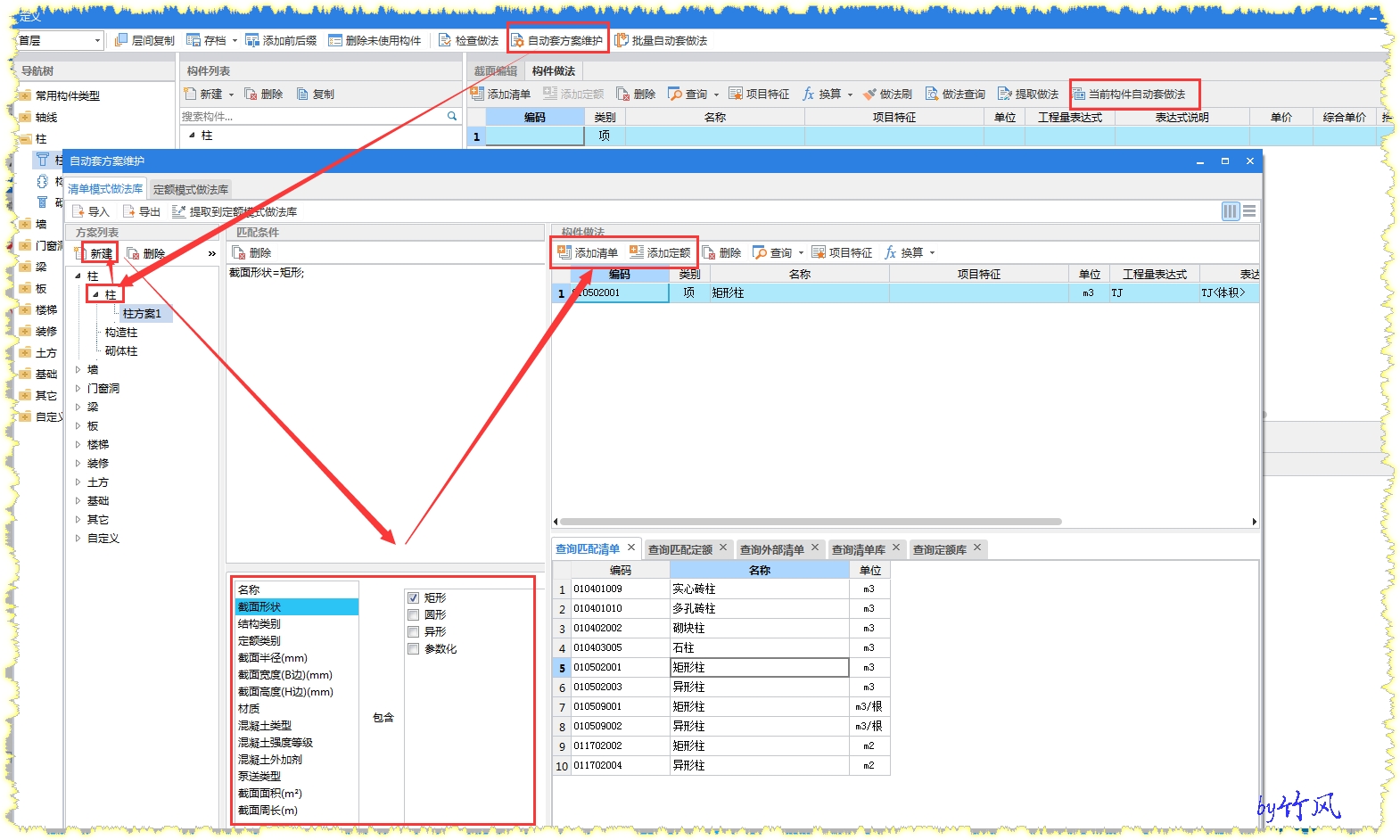Select 常用构件类型 in 导航树
The height and width of the screenshot is (840, 1400).
pos(68,95)
